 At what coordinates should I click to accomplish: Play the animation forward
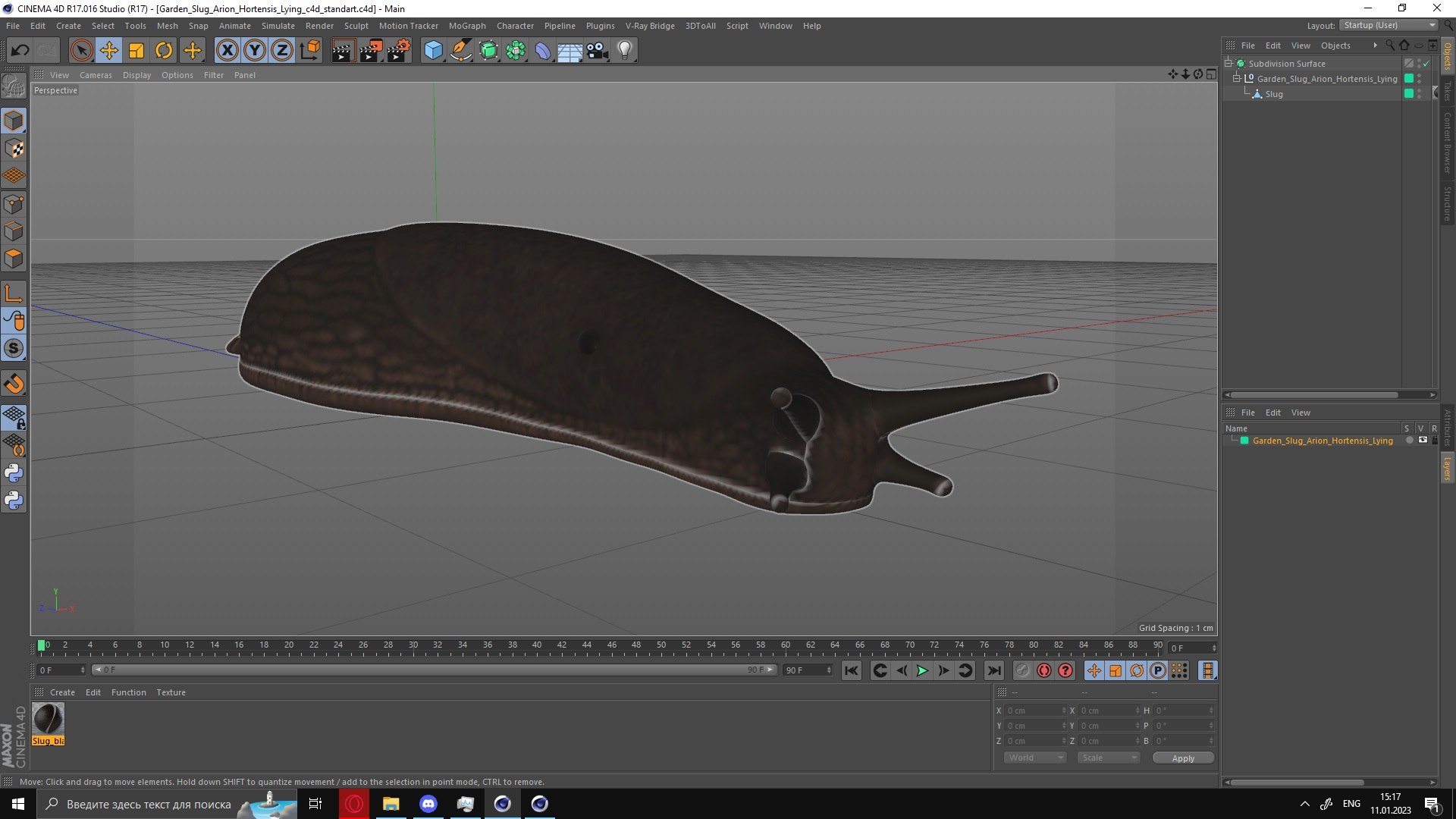pos(922,670)
